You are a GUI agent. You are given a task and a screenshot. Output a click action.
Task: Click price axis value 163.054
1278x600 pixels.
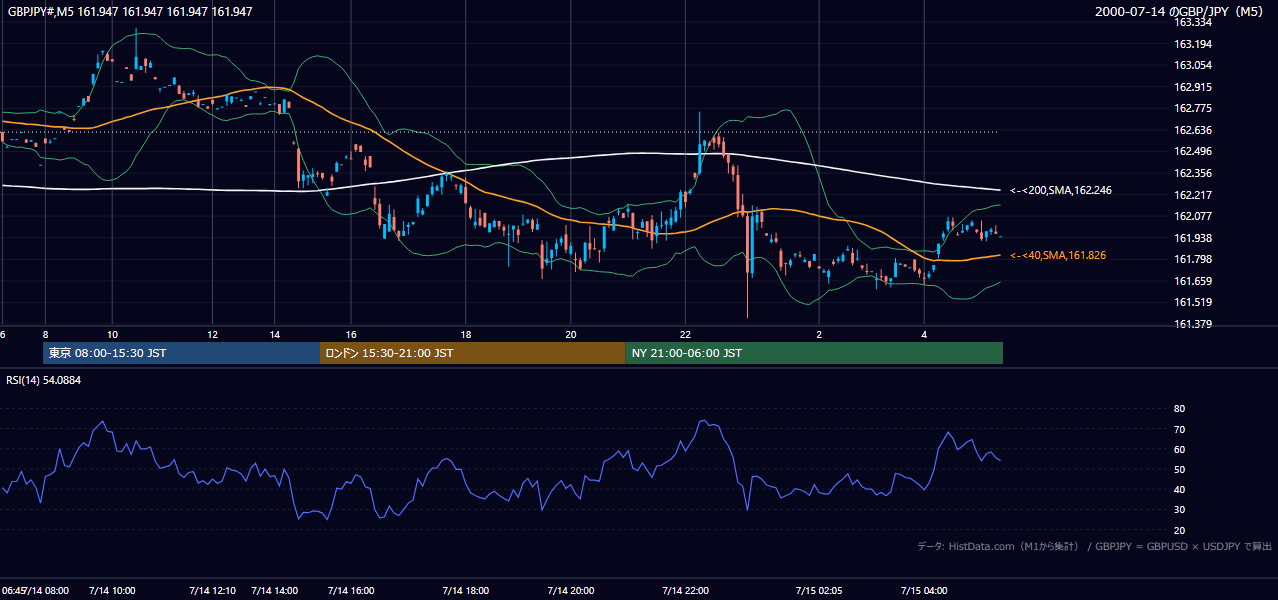(1192, 65)
